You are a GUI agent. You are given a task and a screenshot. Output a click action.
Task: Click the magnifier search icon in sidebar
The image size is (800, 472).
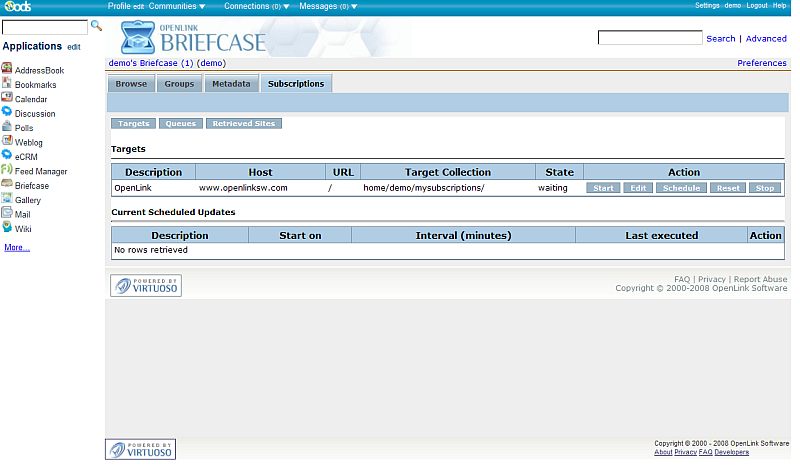[x=96, y=26]
